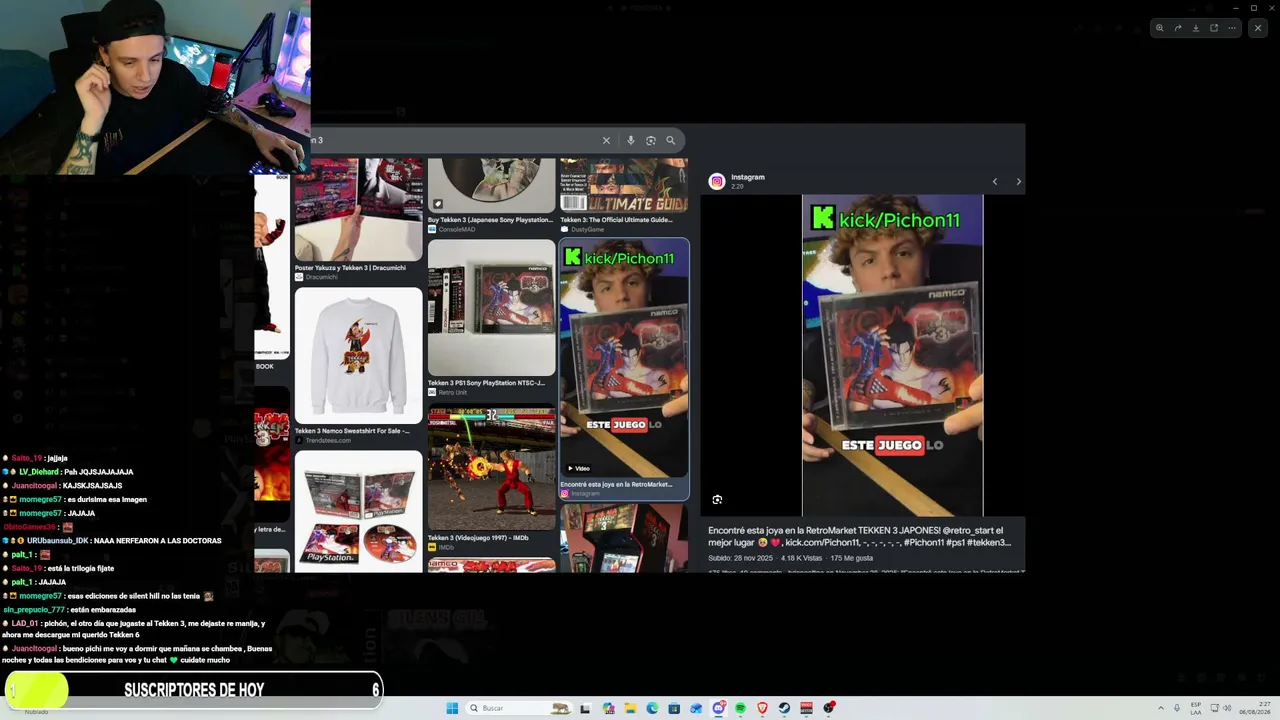
Task: Open Brave browser from the taskbar
Action: [762, 708]
